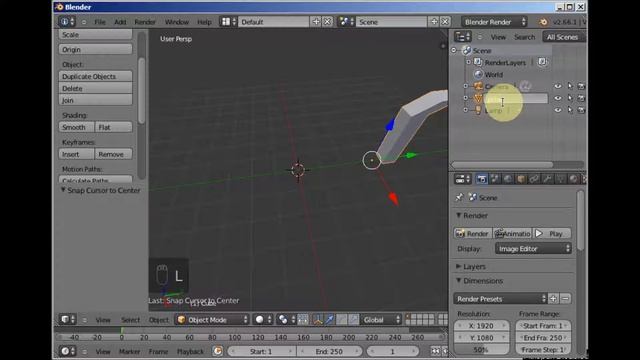
Task: Remove render preset with minus button
Action: [565, 298]
